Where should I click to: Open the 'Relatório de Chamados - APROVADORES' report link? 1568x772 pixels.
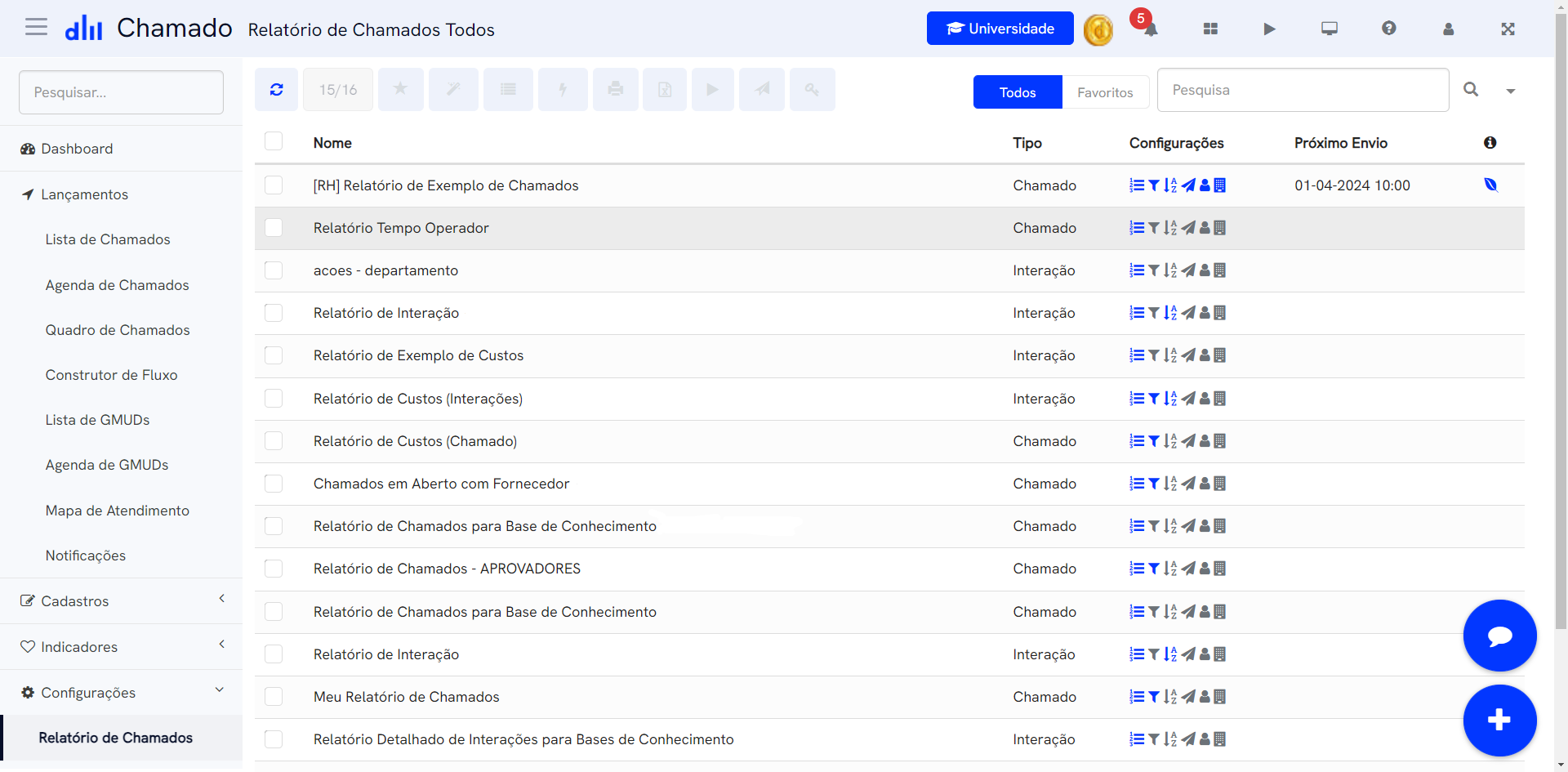coord(447,568)
